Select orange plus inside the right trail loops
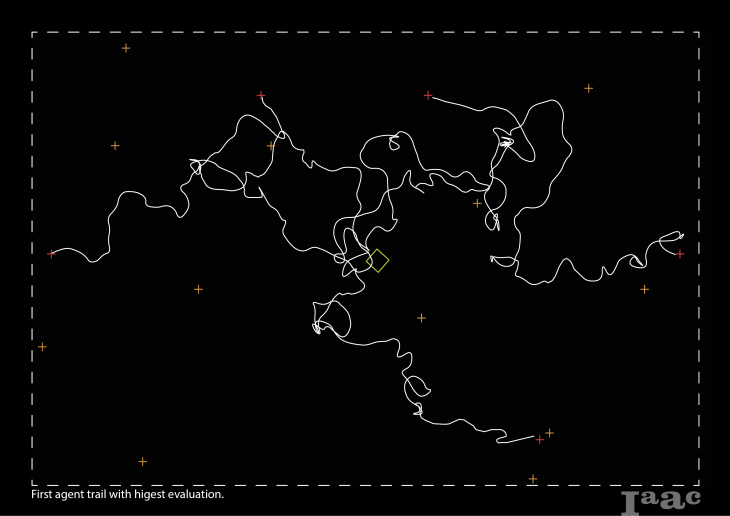The image size is (730, 516). click(477, 203)
